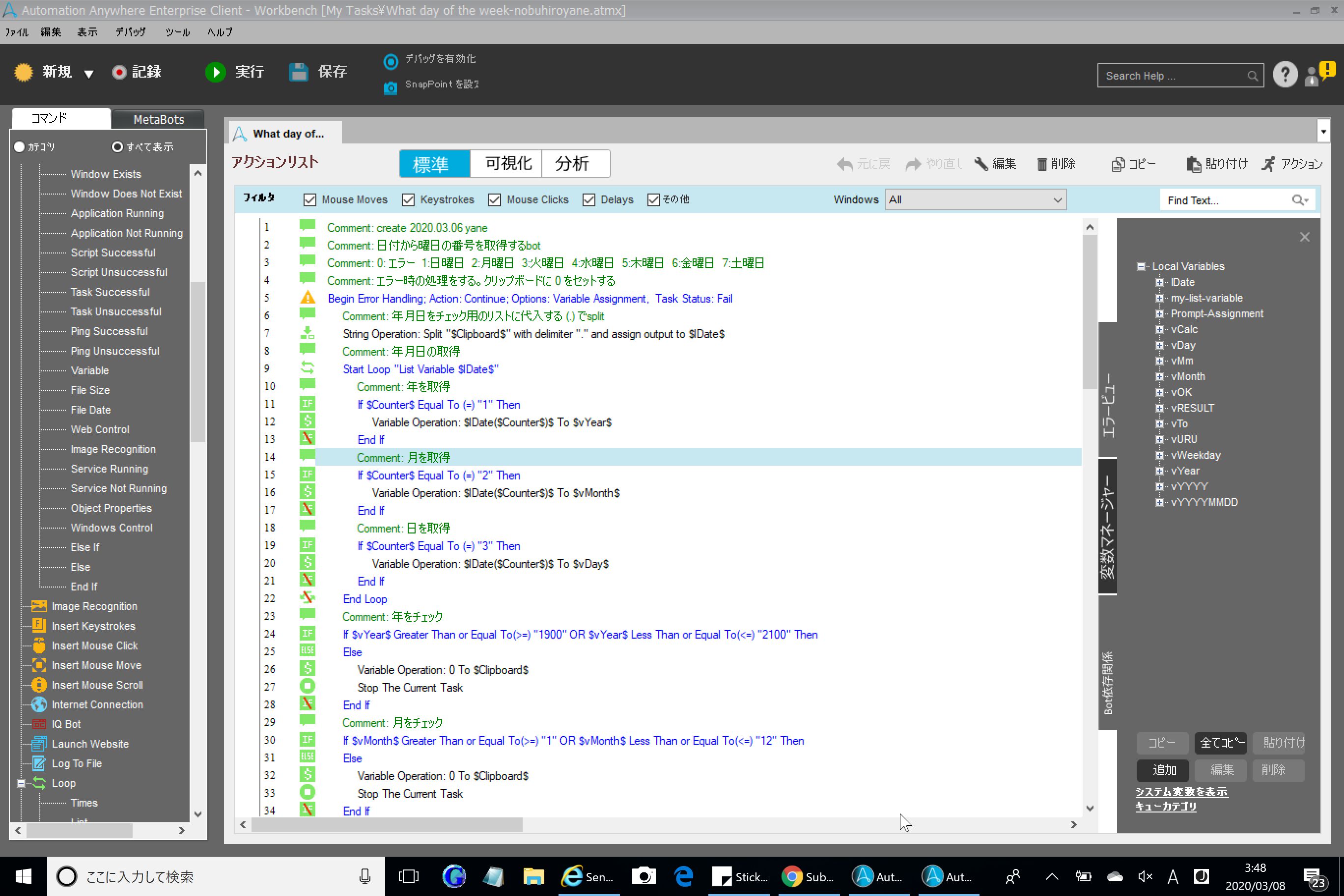Select the すべて表示 radio button

coord(117,147)
